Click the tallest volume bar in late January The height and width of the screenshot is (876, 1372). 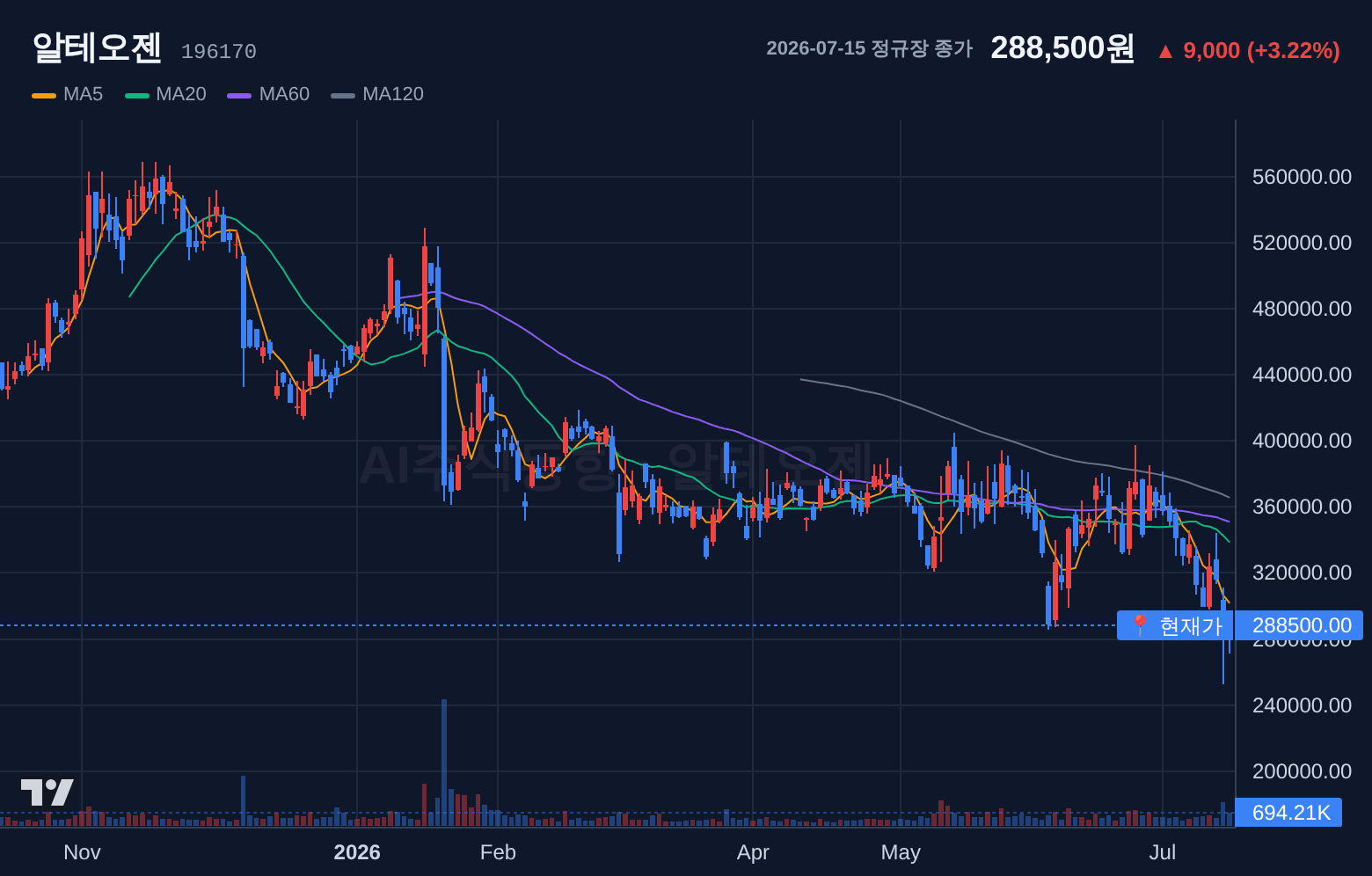pos(444,763)
